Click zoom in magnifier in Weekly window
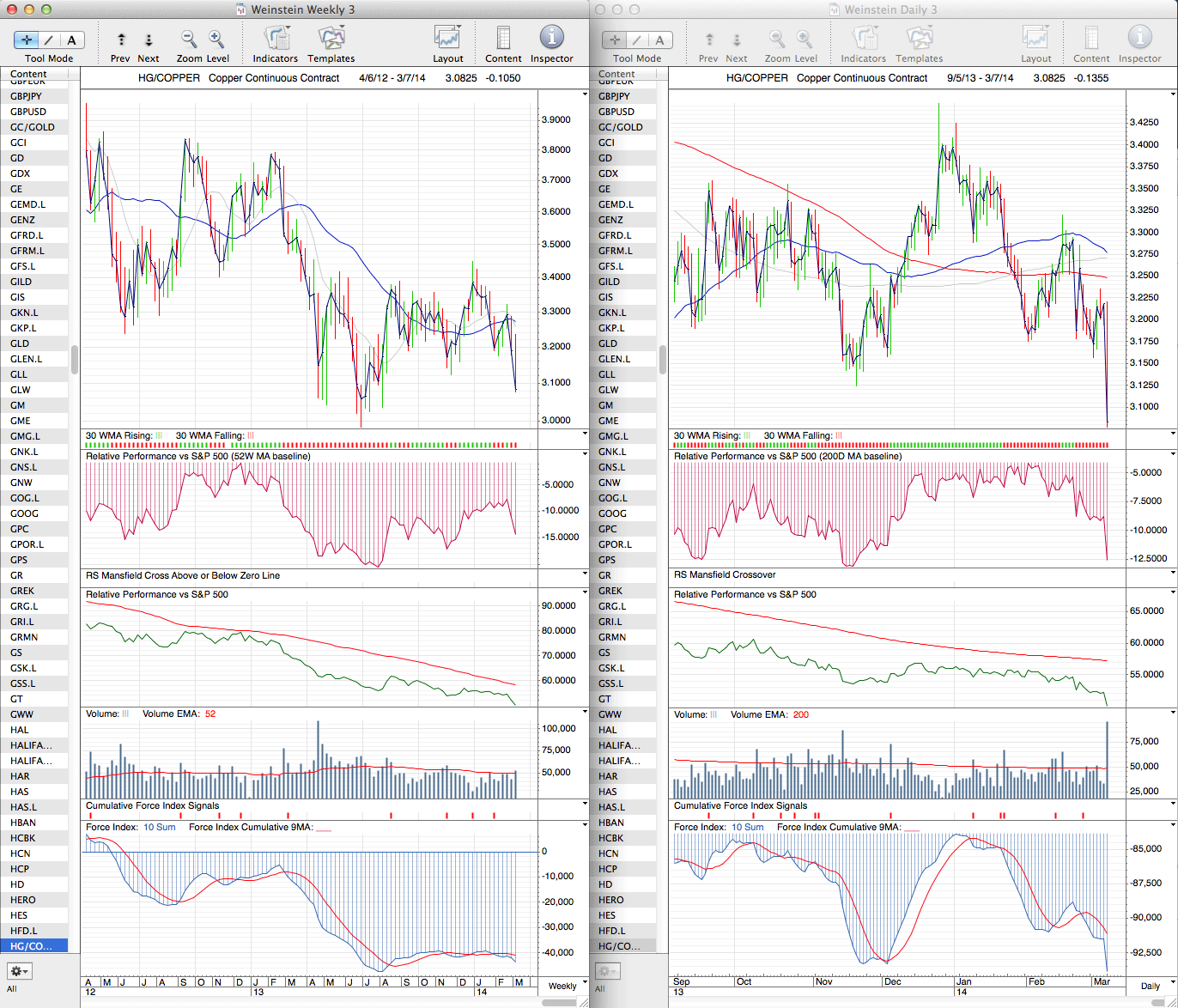The height and width of the screenshot is (1008, 1178). click(216, 39)
